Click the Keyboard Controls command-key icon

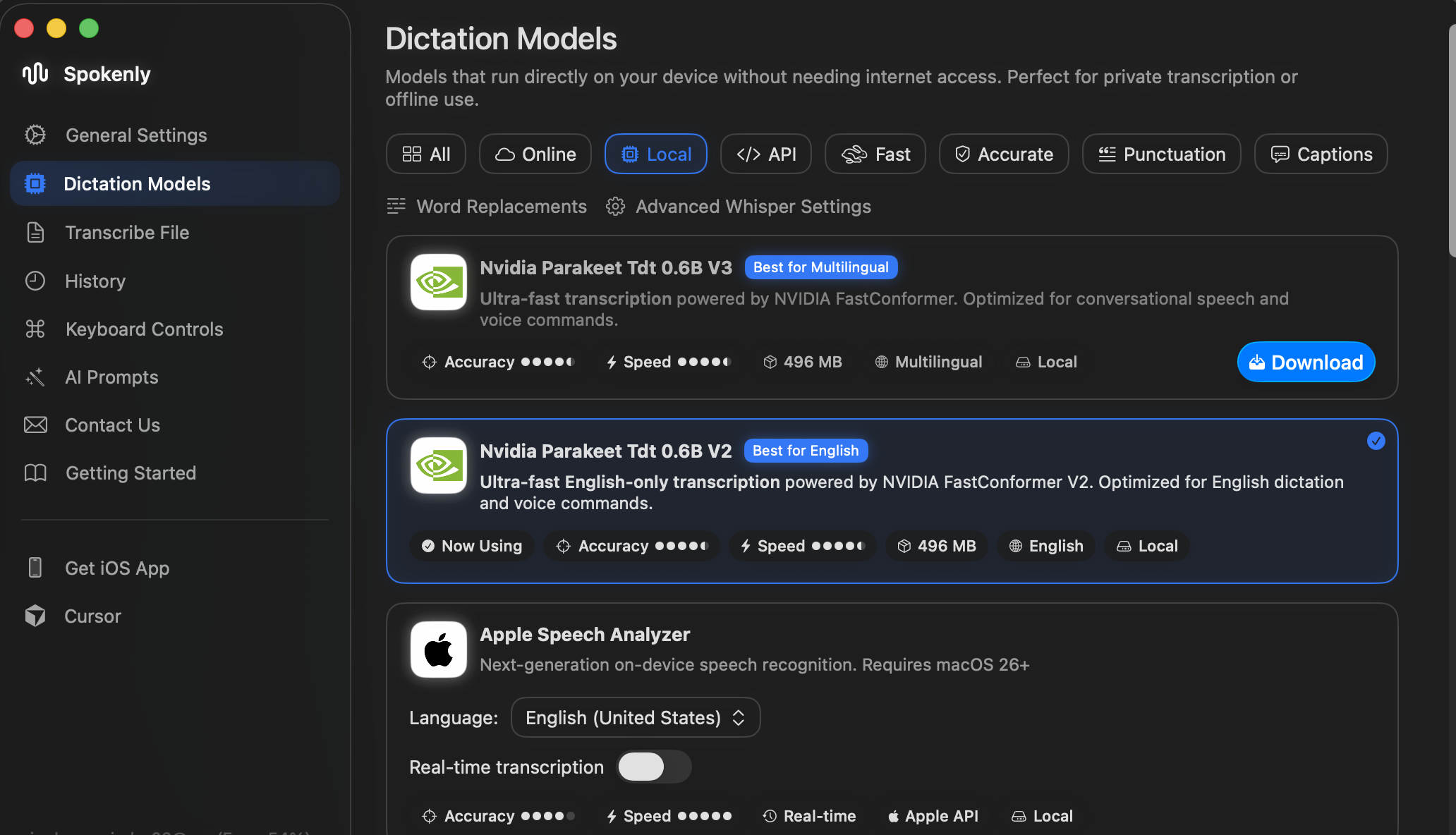tap(35, 329)
